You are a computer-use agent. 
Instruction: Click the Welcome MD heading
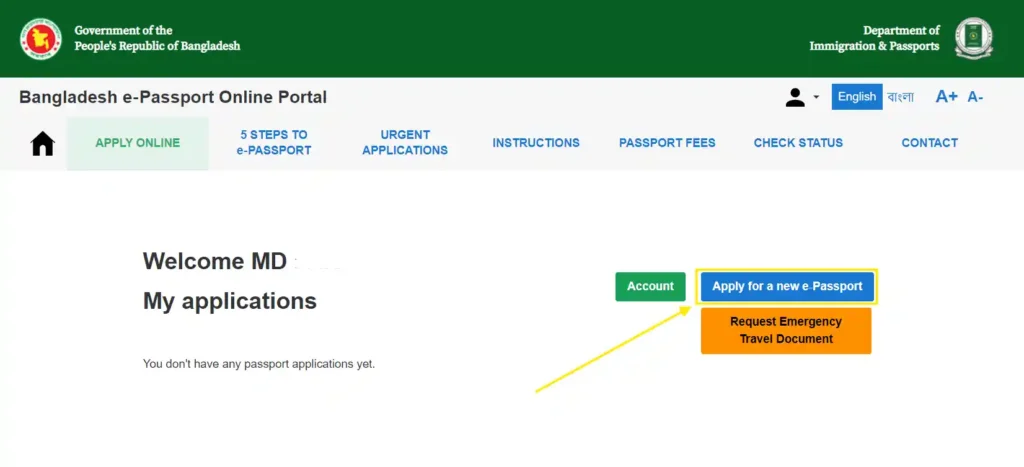tap(215, 261)
